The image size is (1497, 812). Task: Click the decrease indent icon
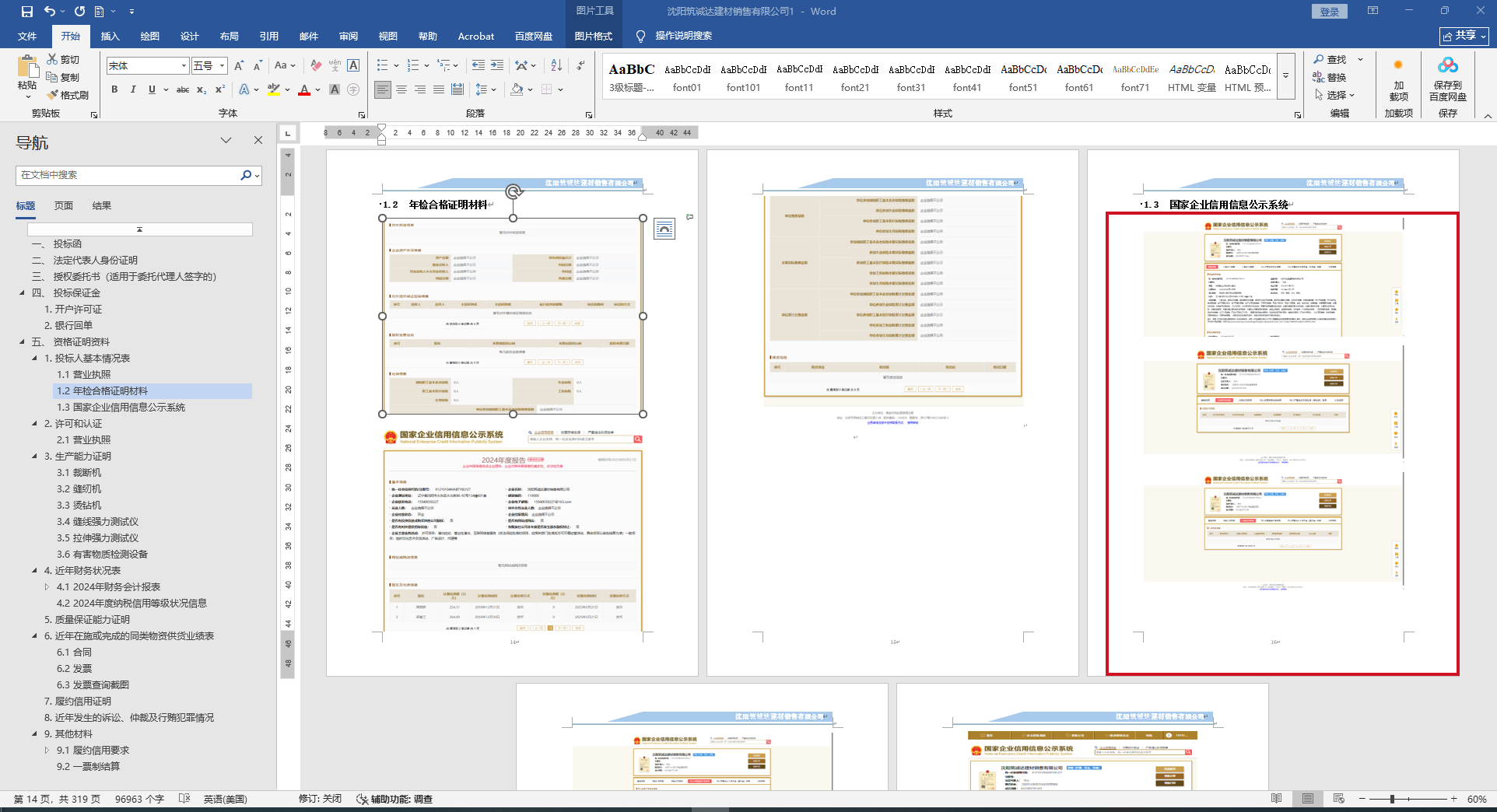click(478, 65)
